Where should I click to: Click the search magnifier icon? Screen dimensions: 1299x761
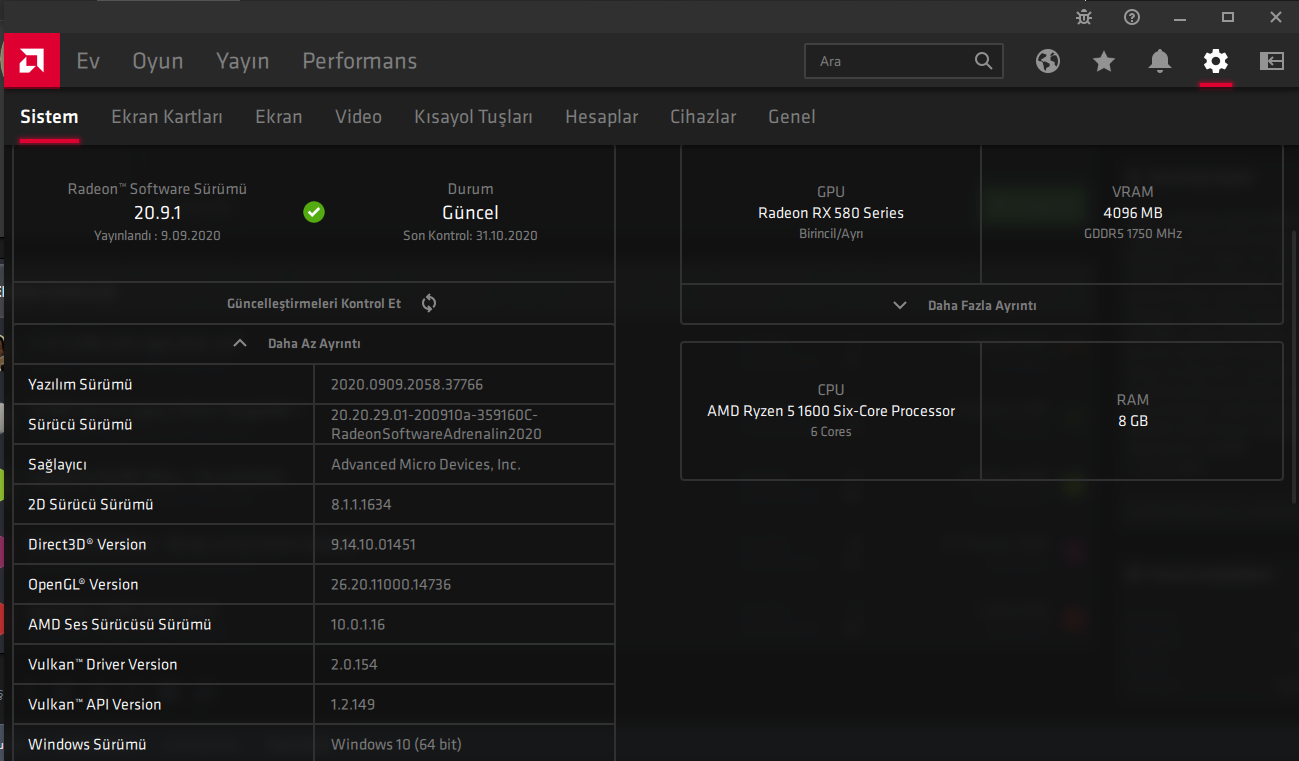tap(984, 61)
